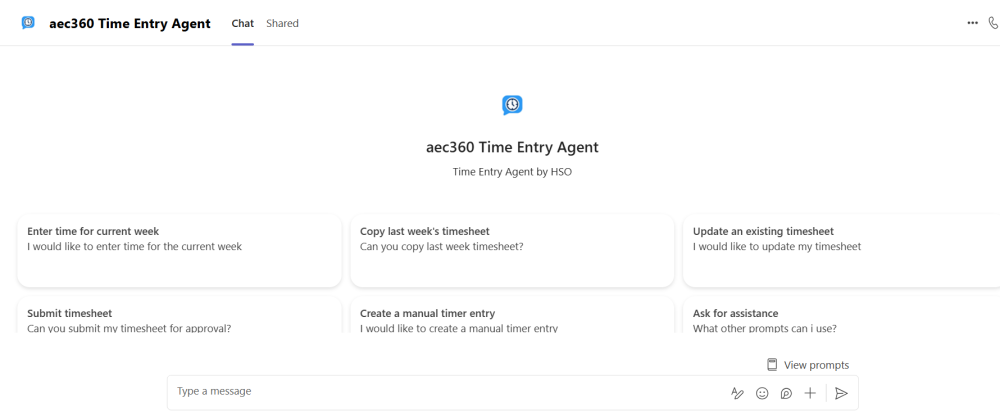Select the 'Ask for assistance' prompt card
Screen dimensions: 1000x412
[x=840, y=317]
